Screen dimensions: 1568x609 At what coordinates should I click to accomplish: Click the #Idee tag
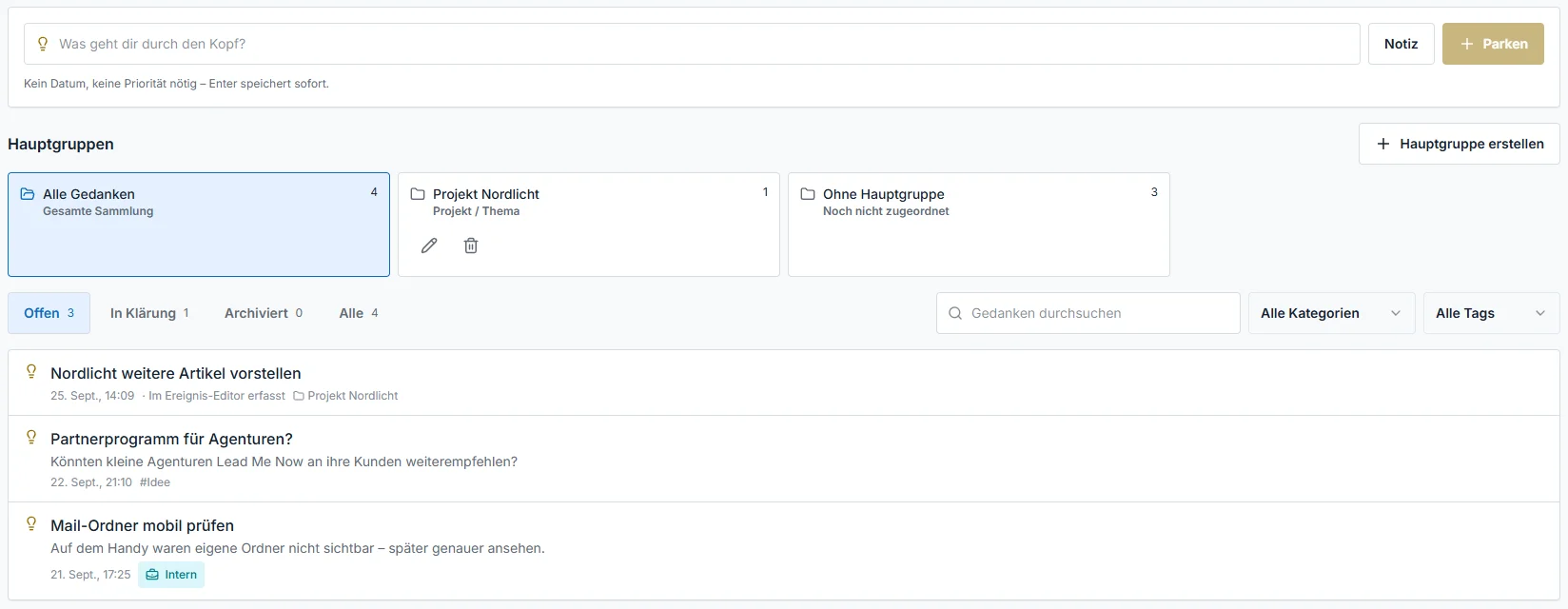click(x=155, y=482)
